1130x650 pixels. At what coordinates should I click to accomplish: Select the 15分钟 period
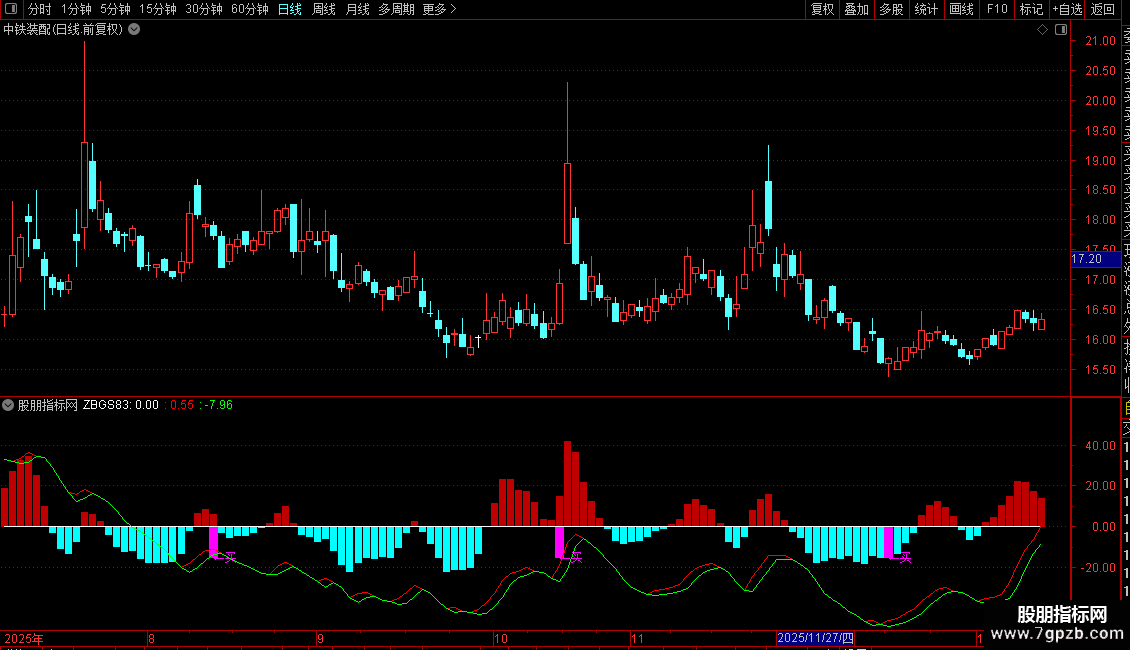point(157,9)
